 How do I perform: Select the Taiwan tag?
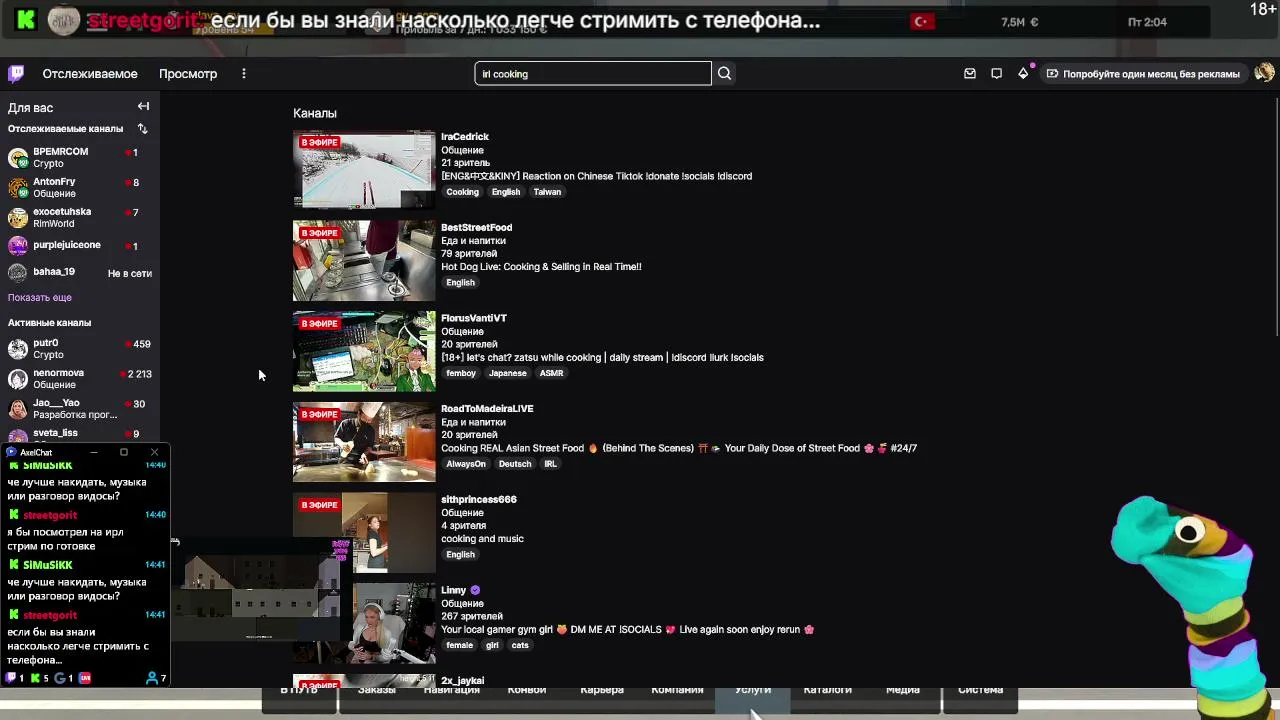pyautogui.click(x=547, y=192)
